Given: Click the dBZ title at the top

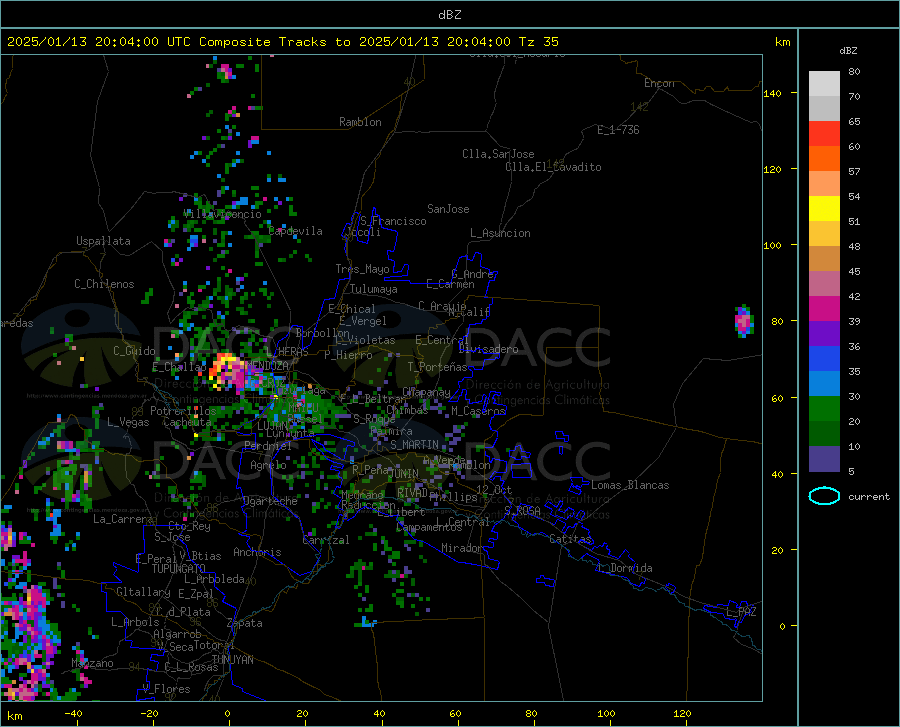Looking at the screenshot, I should (x=450, y=15).
